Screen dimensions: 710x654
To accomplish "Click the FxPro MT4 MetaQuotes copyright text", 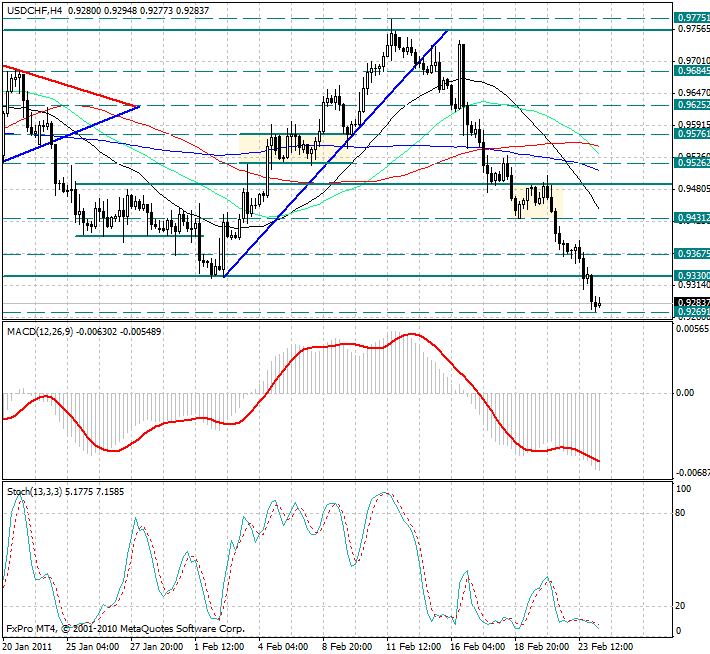I will pyautogui.click(x=125, y=629).
